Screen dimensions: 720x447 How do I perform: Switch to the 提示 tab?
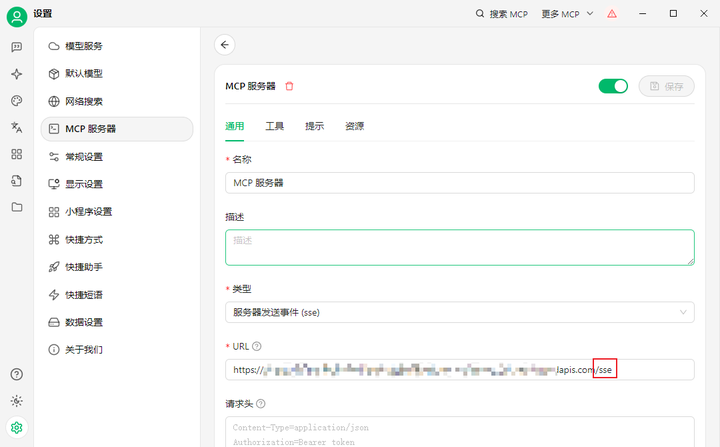pyautogui.click(x=315, y=126)
